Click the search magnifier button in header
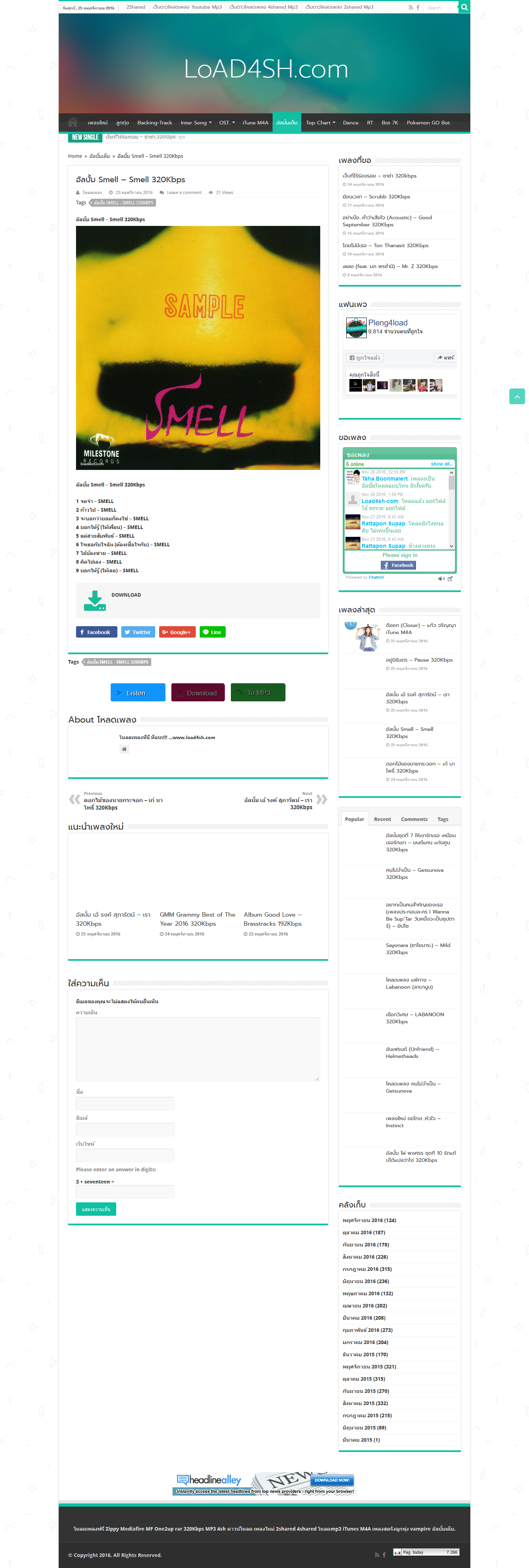The height and width of the screenshot is (1568, 529). click(x=464, y=7)
